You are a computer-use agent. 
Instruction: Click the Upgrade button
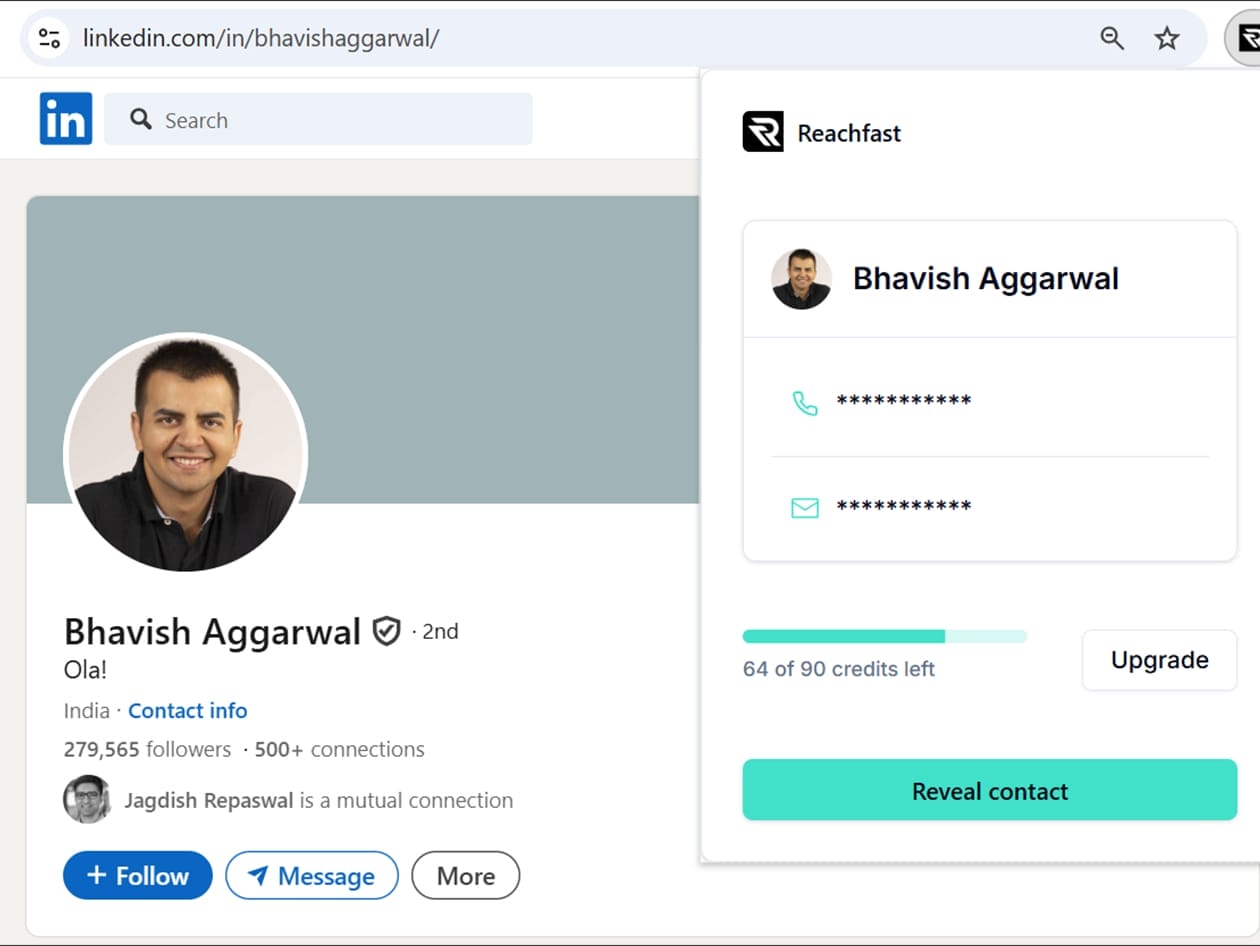click(1159, 660)
